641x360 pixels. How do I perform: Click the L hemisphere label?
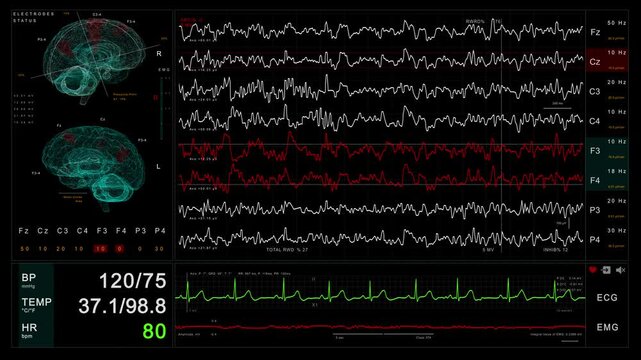(158, 167)
